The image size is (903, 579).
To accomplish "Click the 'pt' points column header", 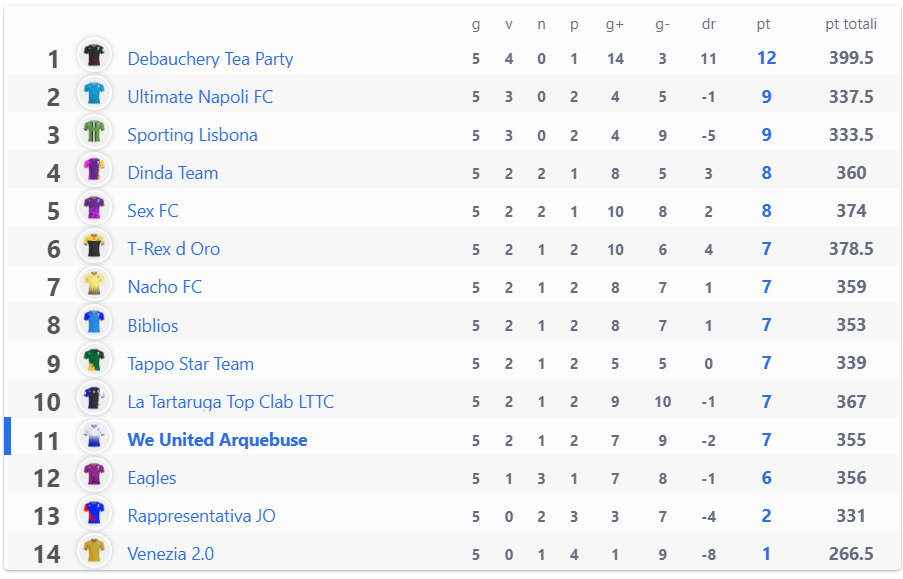I will [763, 25].
